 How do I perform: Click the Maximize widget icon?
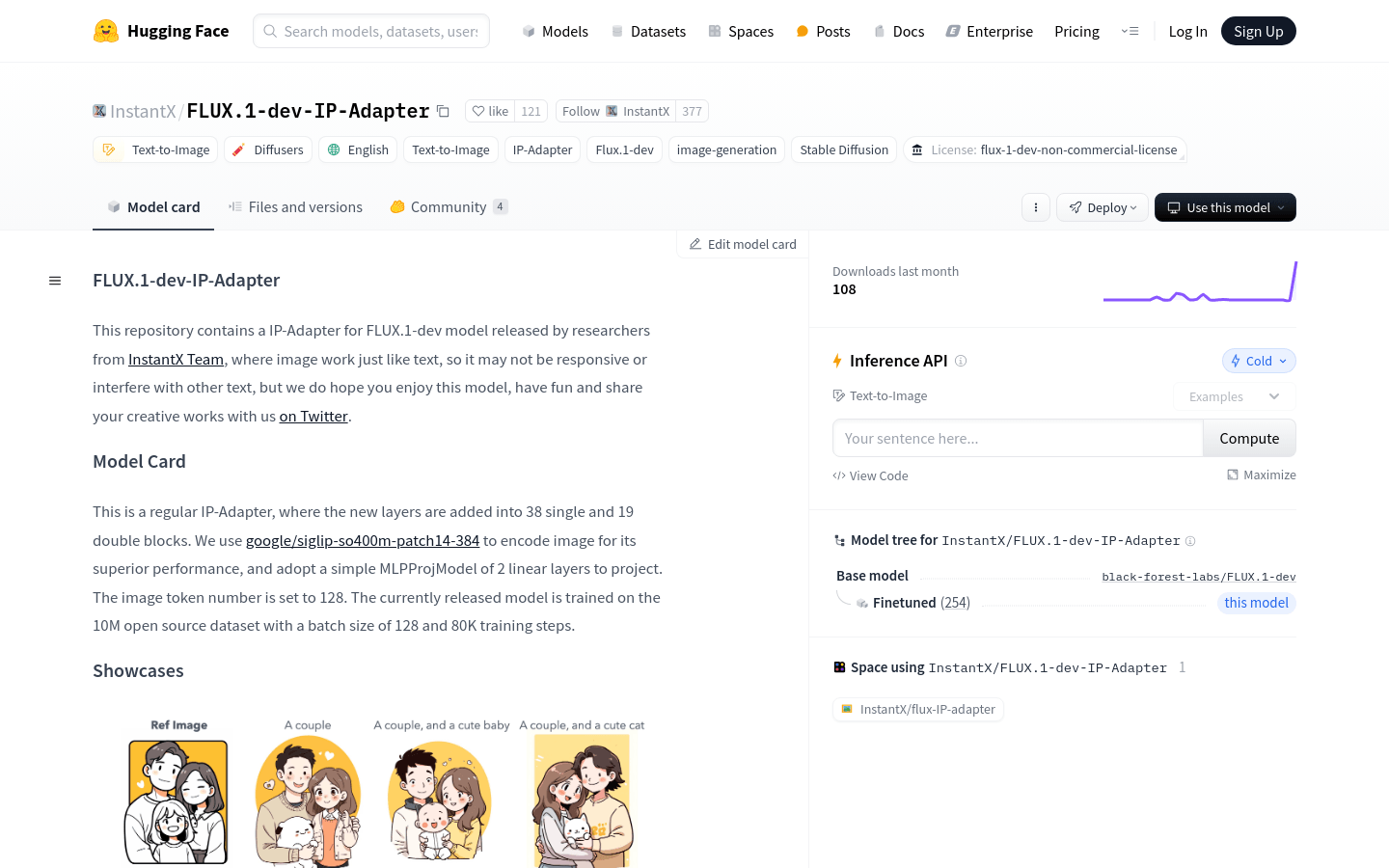pos(1233,475)
